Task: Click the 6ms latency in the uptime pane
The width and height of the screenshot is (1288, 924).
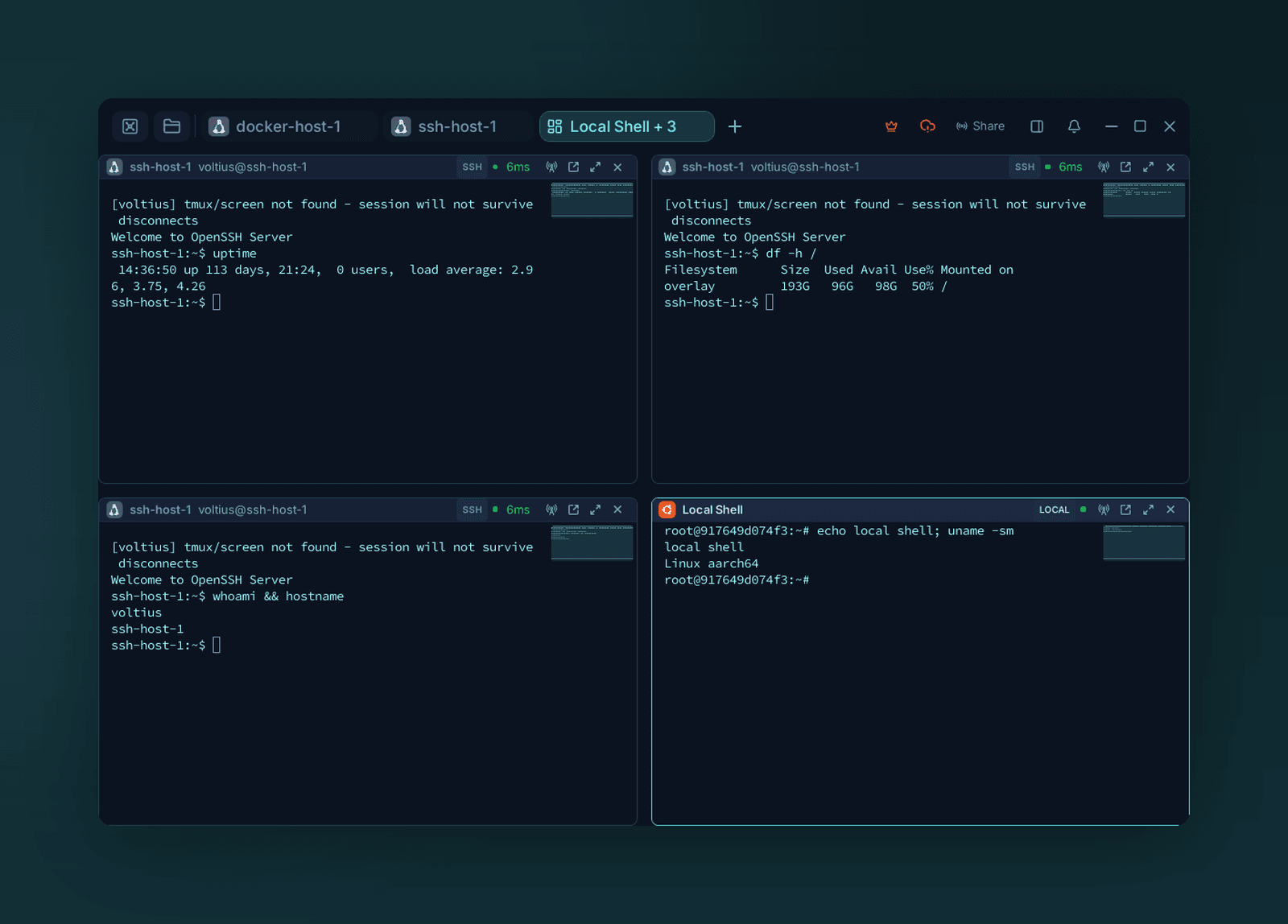Action: [x=518, y=167]
